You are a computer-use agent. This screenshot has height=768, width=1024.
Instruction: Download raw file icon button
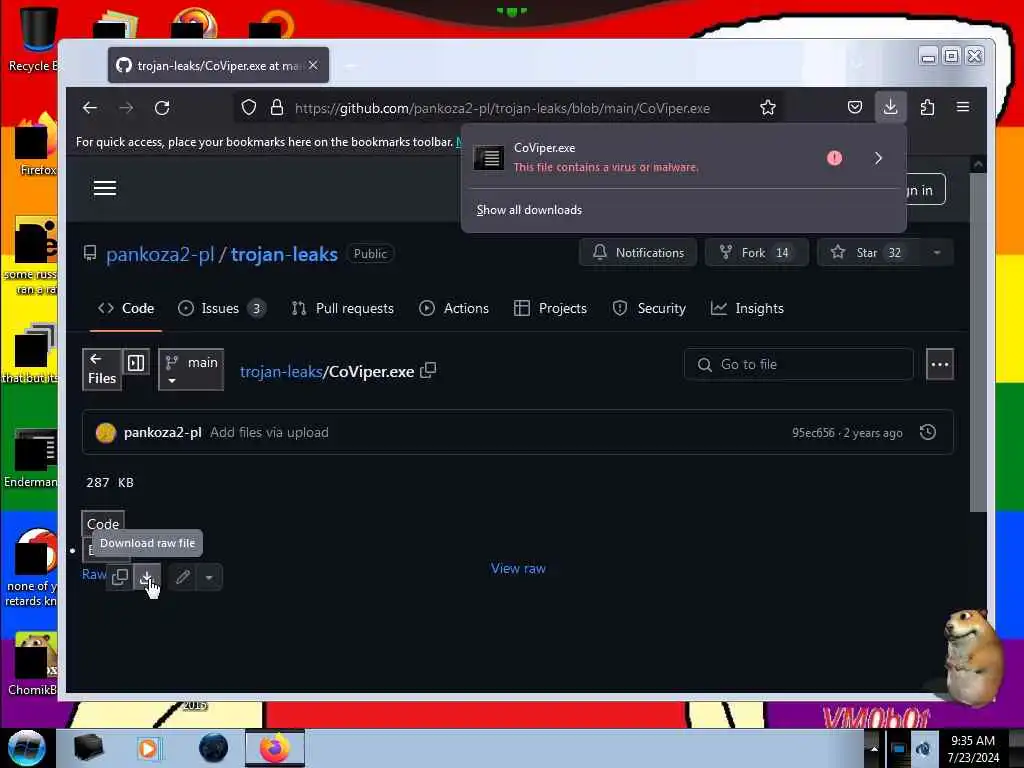pos(147,577)
